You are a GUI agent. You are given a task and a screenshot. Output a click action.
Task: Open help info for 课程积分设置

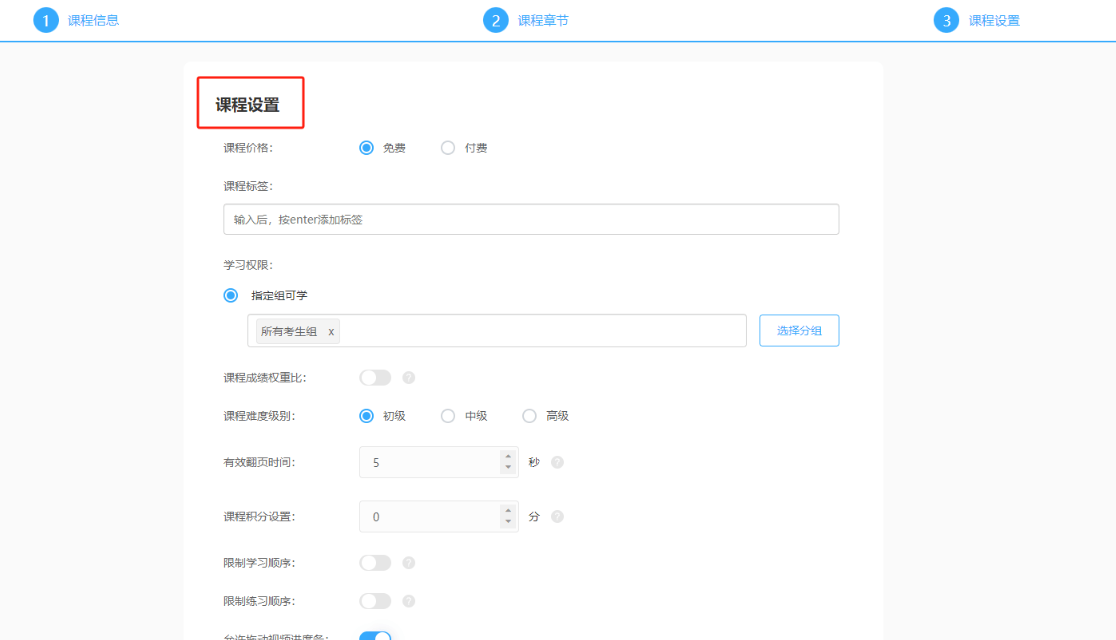pyautogui.click(x=557, y=516)
